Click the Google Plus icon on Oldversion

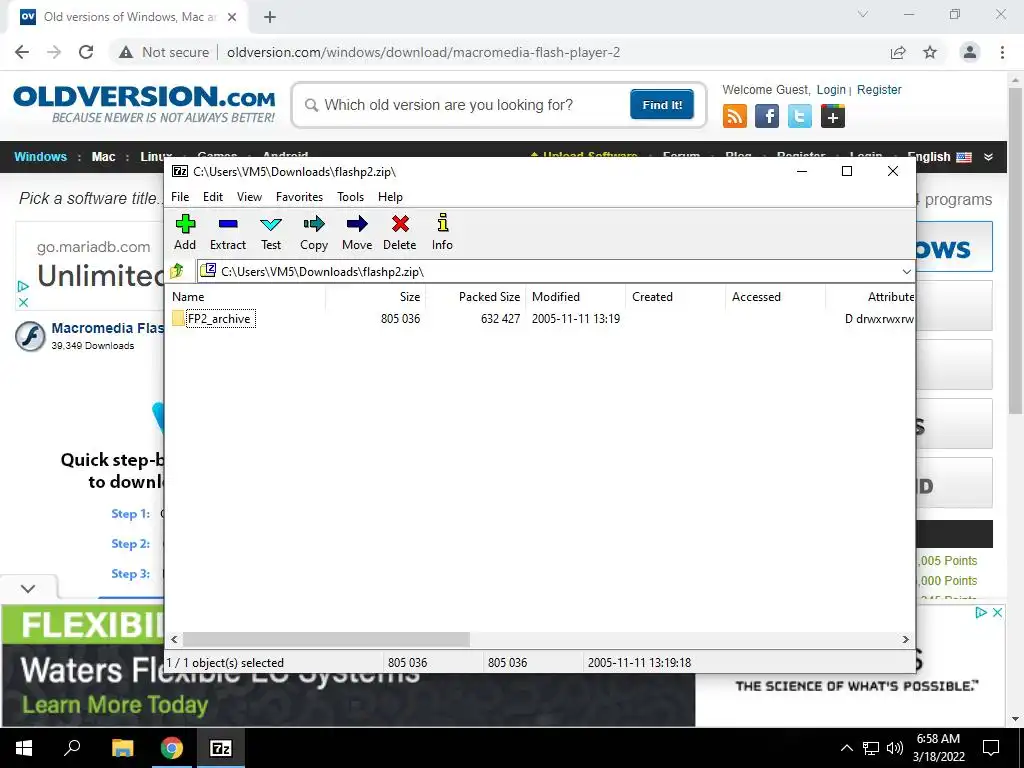[833, 116]
